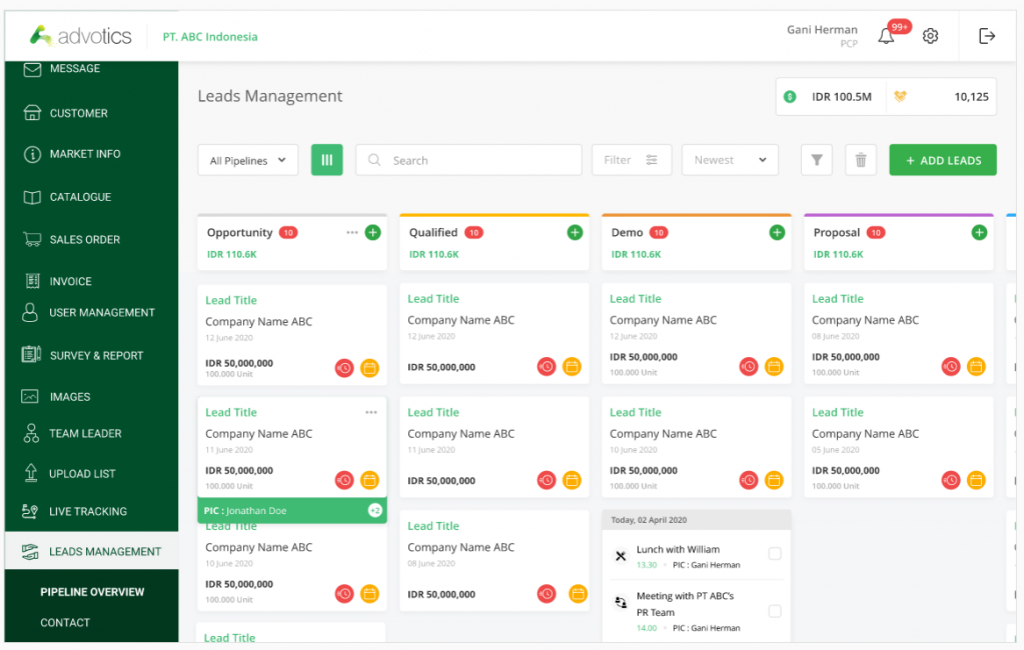The width and height of the screenshot is (1024, 650).
Task: Click the logout icon in header
Action: pos(987,36)
